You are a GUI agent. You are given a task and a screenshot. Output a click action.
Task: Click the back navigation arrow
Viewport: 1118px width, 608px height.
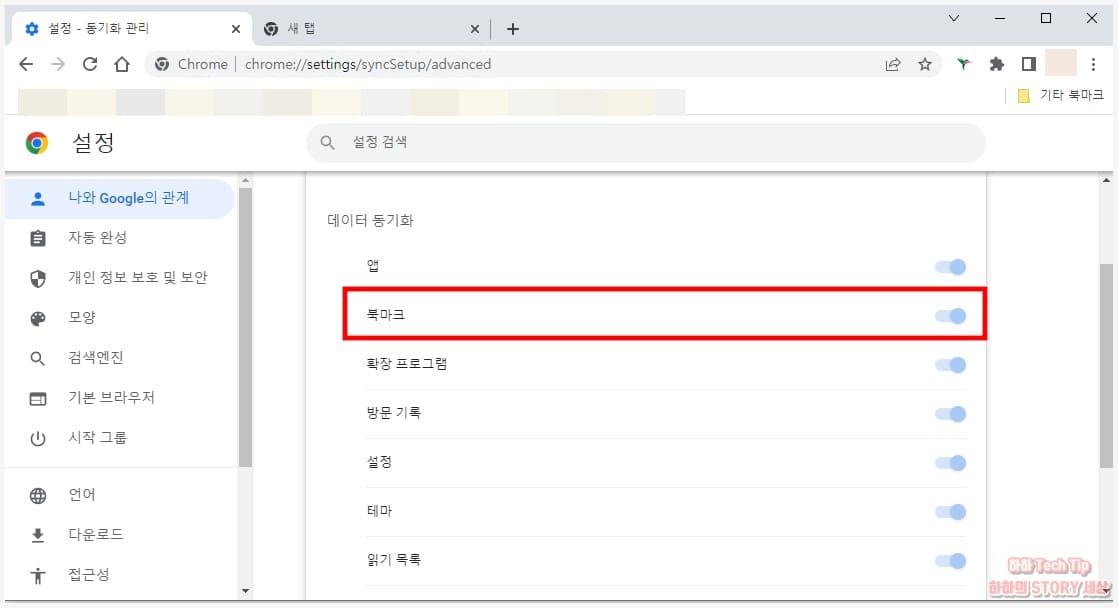tap(26, 63)
